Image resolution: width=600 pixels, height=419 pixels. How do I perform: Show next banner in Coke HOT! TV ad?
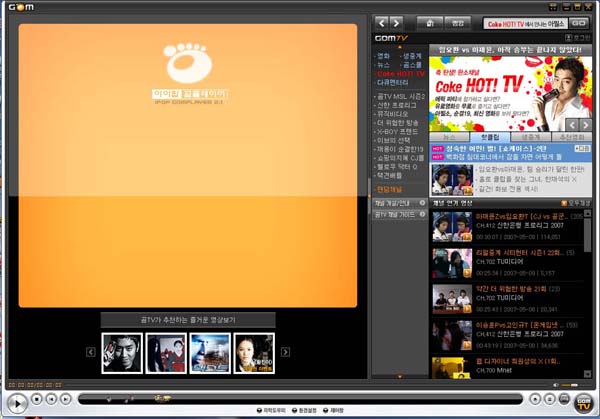(585, 125)
